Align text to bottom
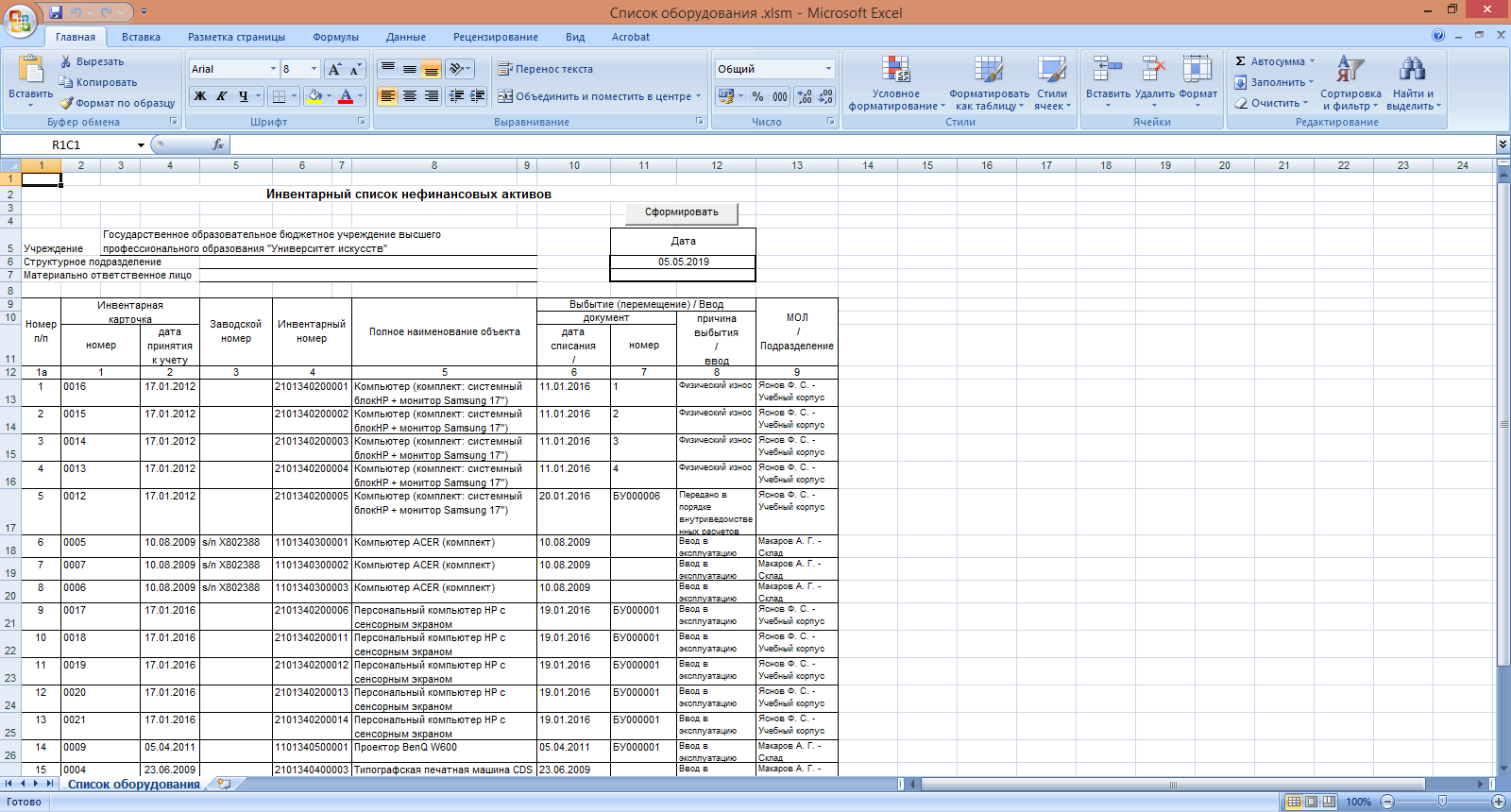 click(x=431, y=69)
